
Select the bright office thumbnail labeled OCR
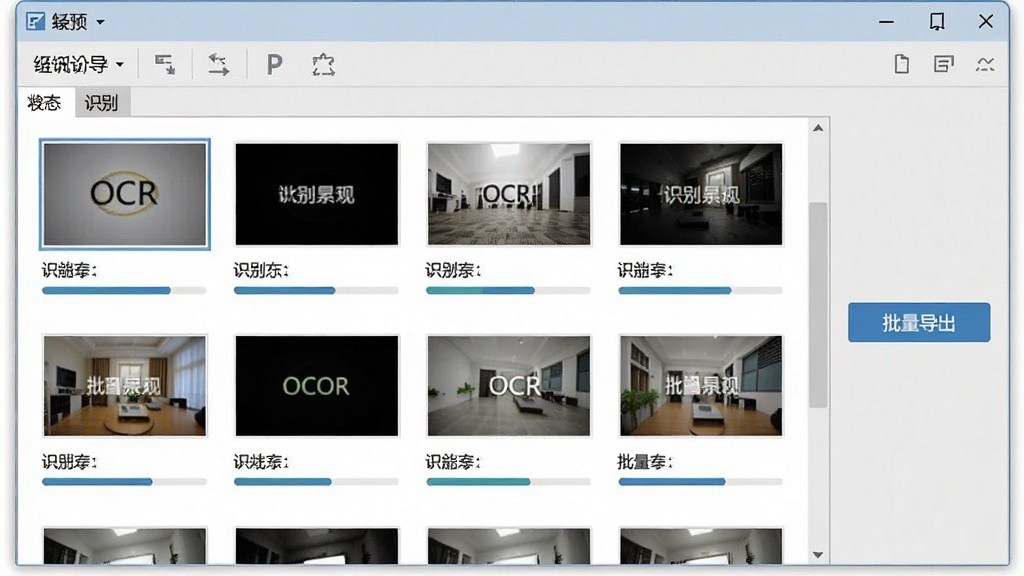pos(509,194)
